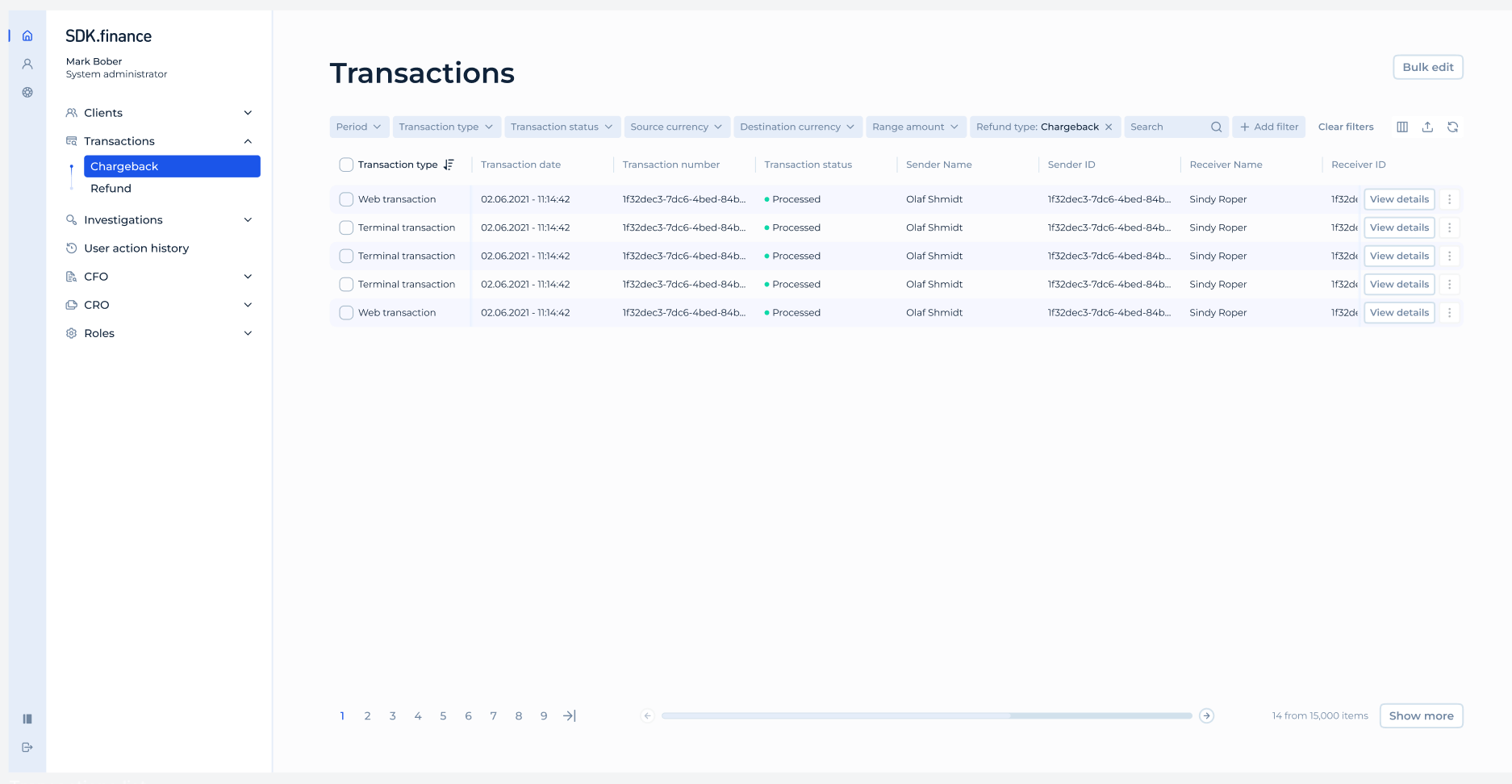Screen dimensions: 1512x784
Task: Open the kebab menu on the first transaction row
Action: pyautogui.click(x=1450, y=199)
